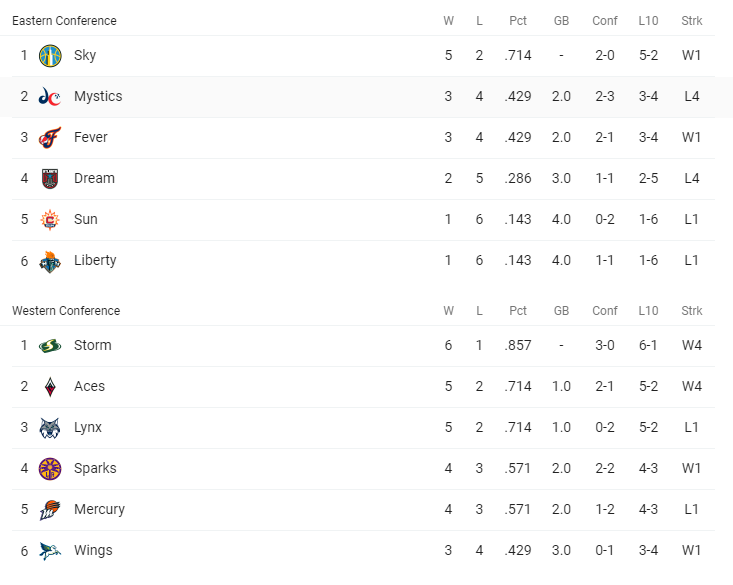
Task: Click the Mercury team logo
Action: click(x=50, y=510)
